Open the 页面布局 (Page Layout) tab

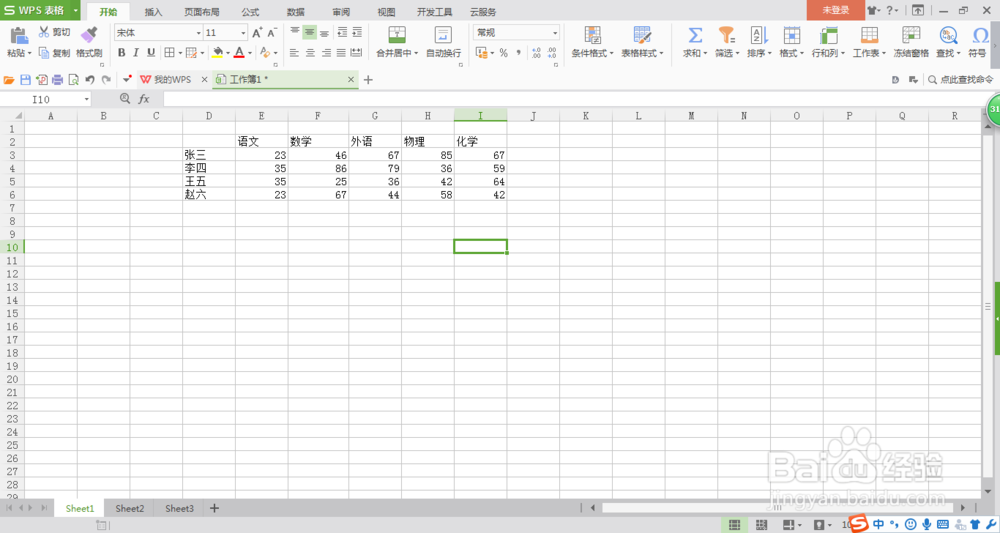coord(202,12)
